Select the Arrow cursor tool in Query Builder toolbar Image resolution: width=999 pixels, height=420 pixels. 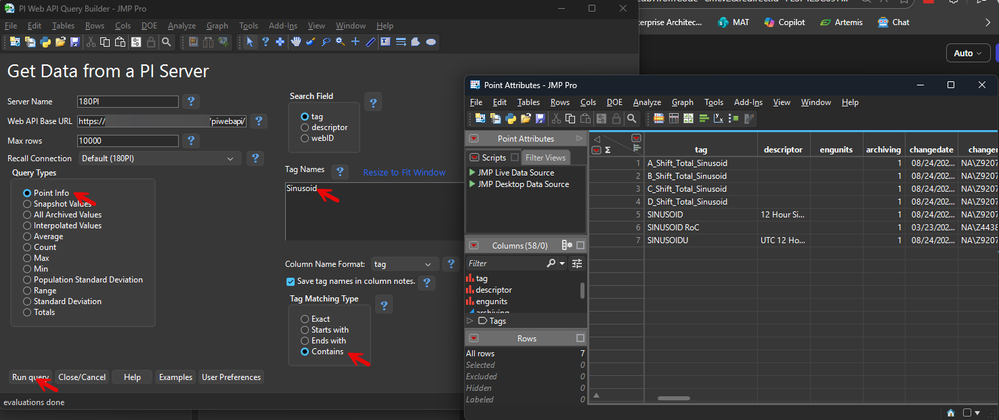250,42
